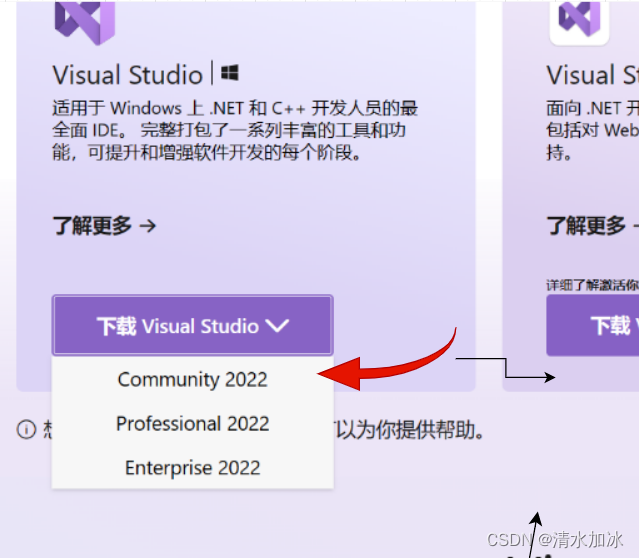Click the text 以为你提供帮助
639x558 pixels.
pyautogui.click(x=410, y=430)
